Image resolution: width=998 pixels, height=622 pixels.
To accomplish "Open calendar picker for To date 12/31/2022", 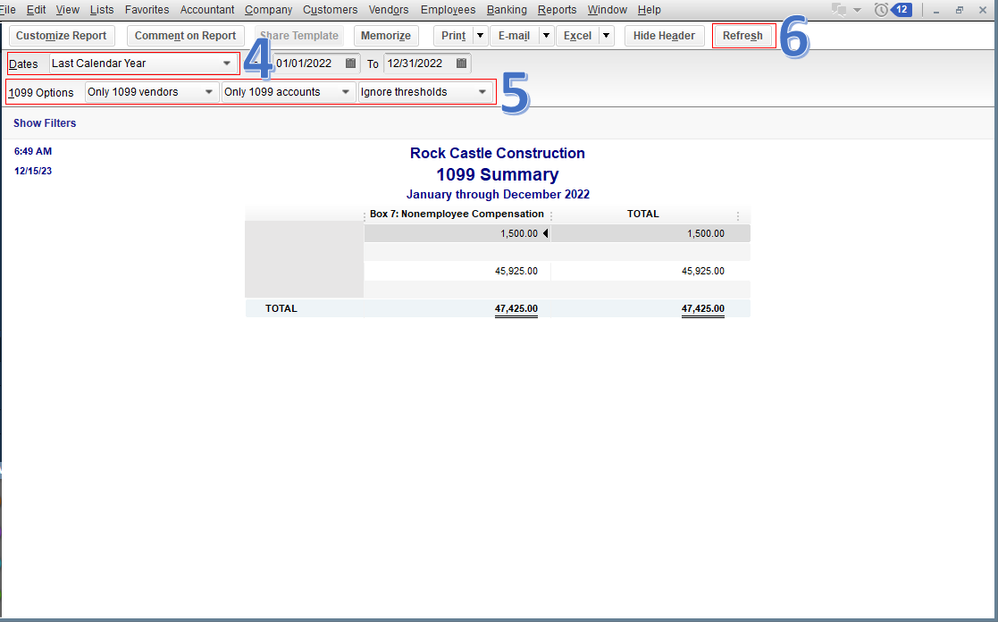I will [x=461, y=63].
